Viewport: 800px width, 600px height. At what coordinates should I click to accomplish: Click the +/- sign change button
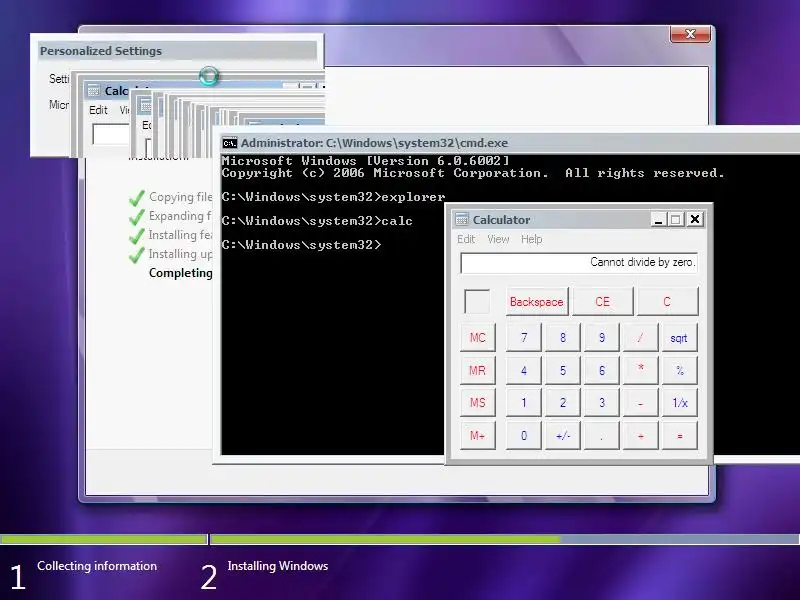click(x=563, y=435)
